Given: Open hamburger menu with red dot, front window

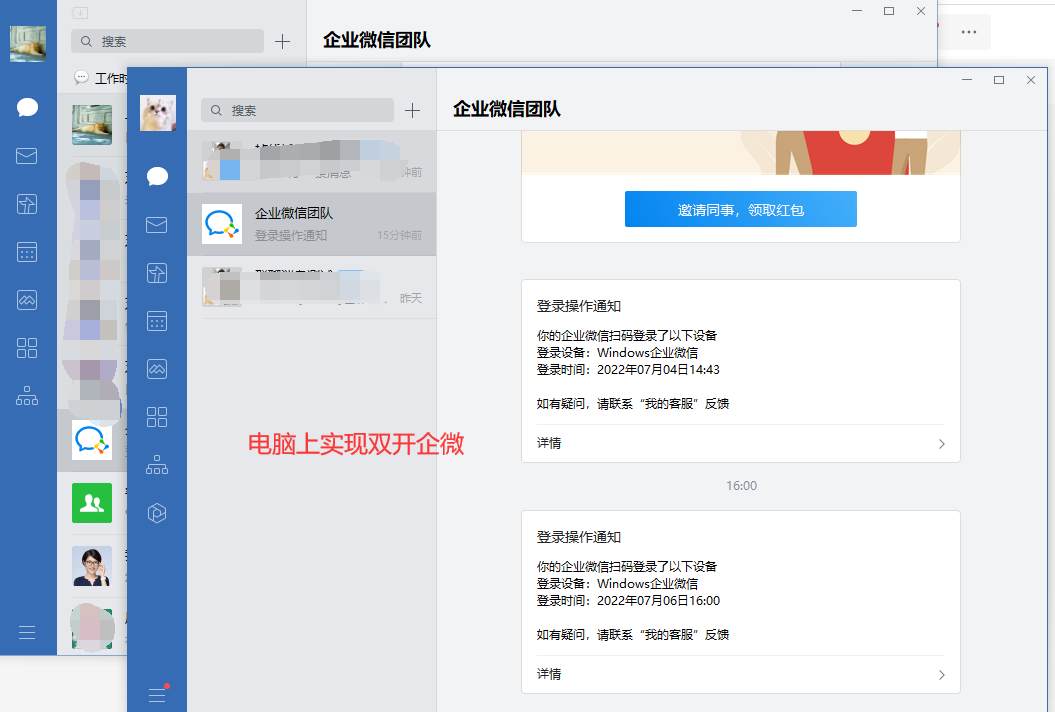Looking at the screenshot, I should coord(157,694).
